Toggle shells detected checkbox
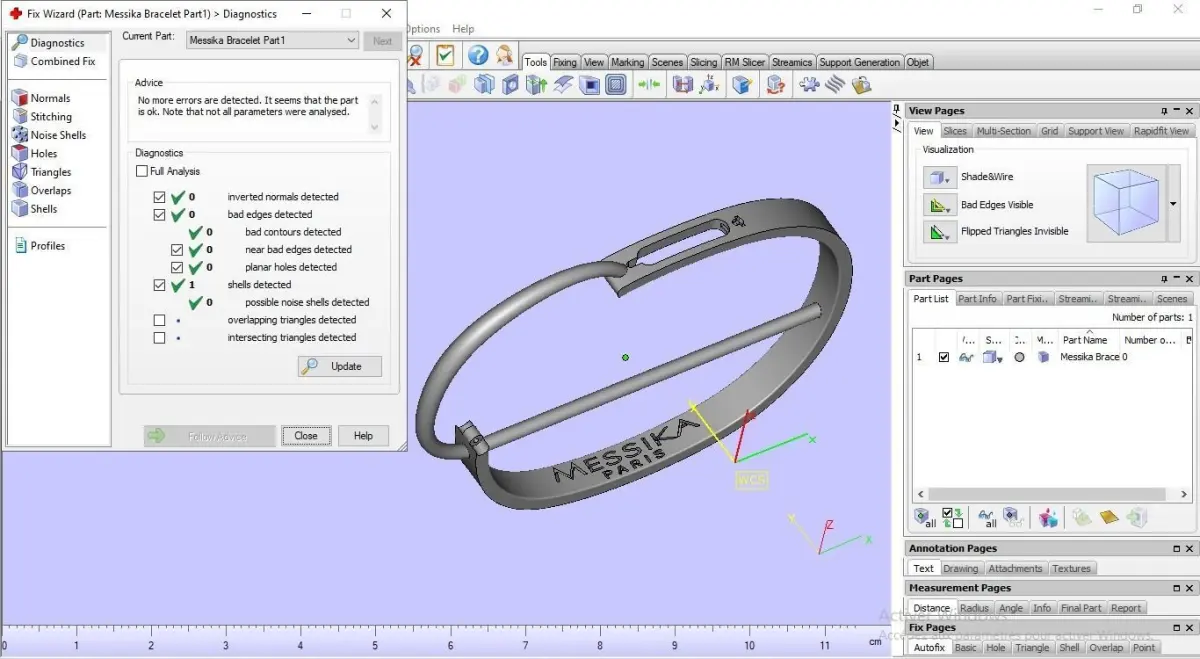The height and width of the screenshot is (659, 1200). (159, 285)
